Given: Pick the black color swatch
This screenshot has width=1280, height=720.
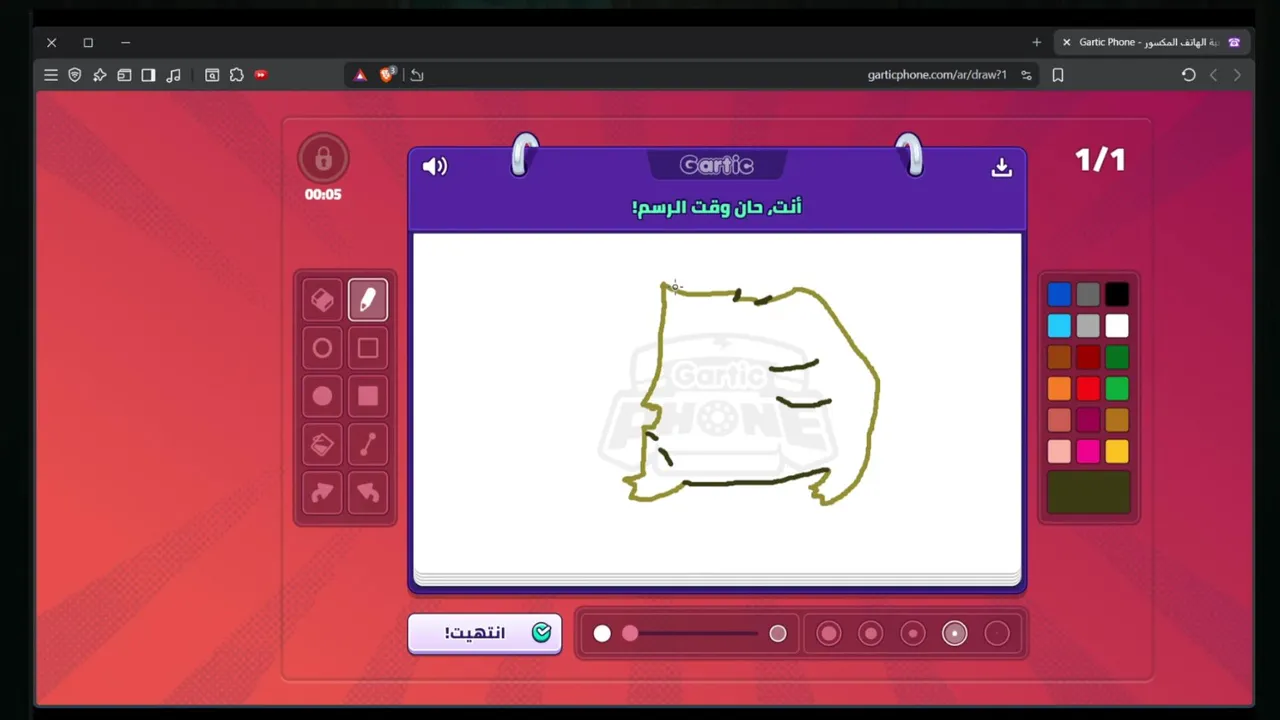Looking at the screenshot, I should click(x=1117, y=294).
